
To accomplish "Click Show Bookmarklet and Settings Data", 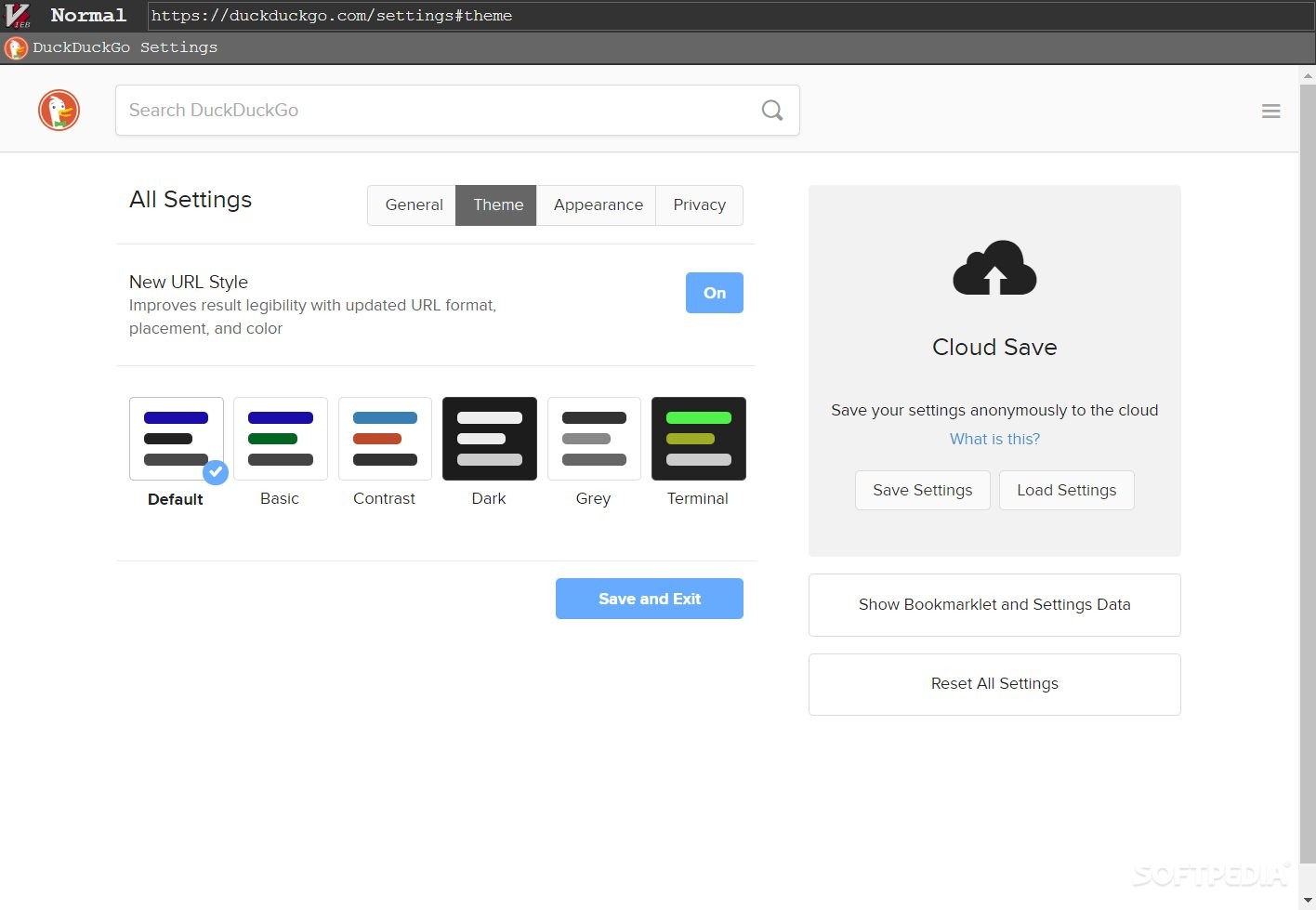I will pyautogui.click(x=994, y=605).
